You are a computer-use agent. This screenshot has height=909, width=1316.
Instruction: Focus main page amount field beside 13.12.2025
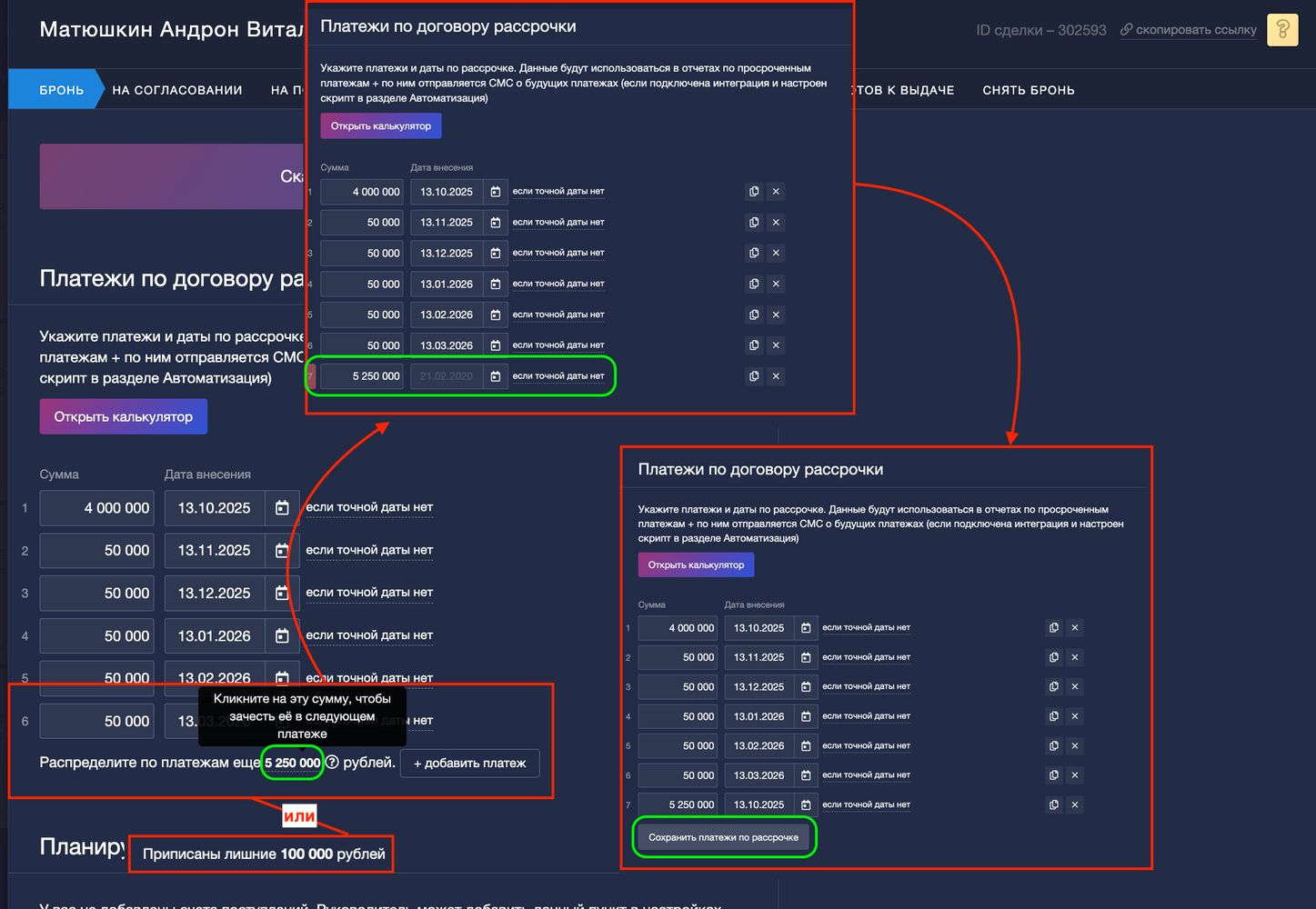tap(97, 594)
